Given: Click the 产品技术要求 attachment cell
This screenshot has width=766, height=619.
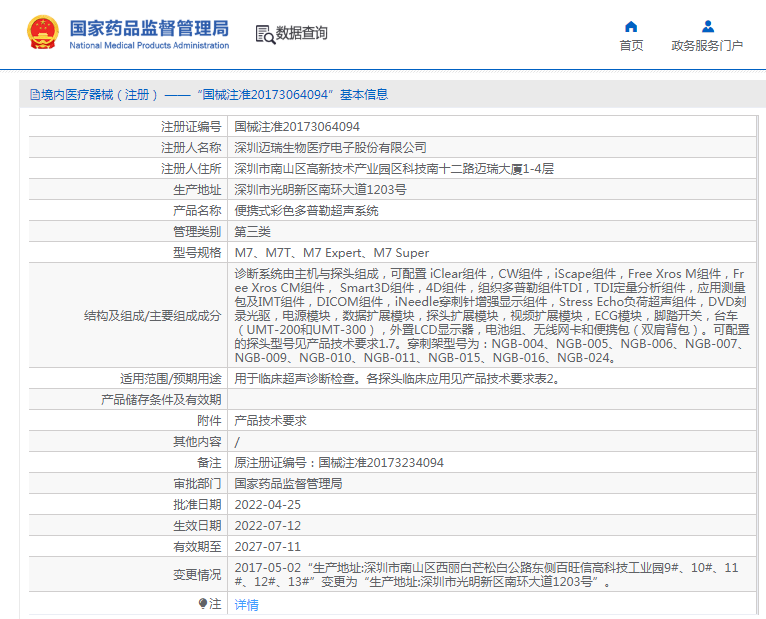Looking at the screenshot, I should click(270, 421).
